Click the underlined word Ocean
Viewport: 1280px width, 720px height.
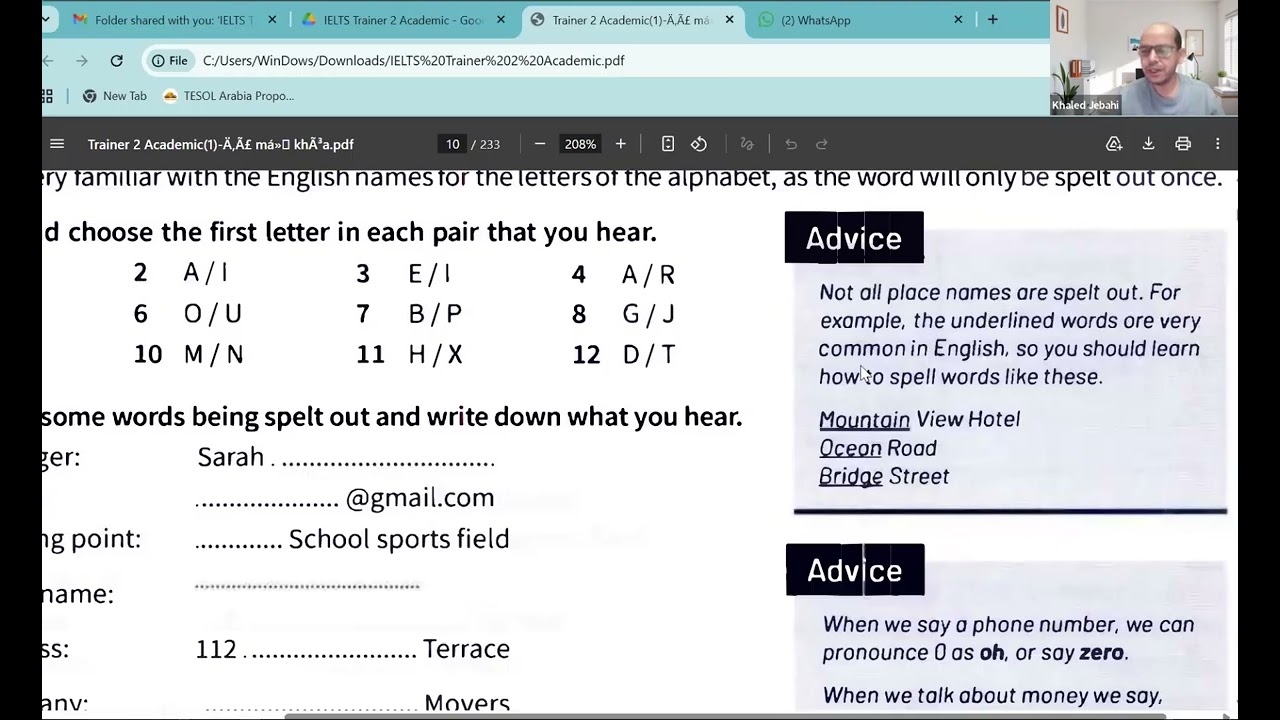coord(850,448)
